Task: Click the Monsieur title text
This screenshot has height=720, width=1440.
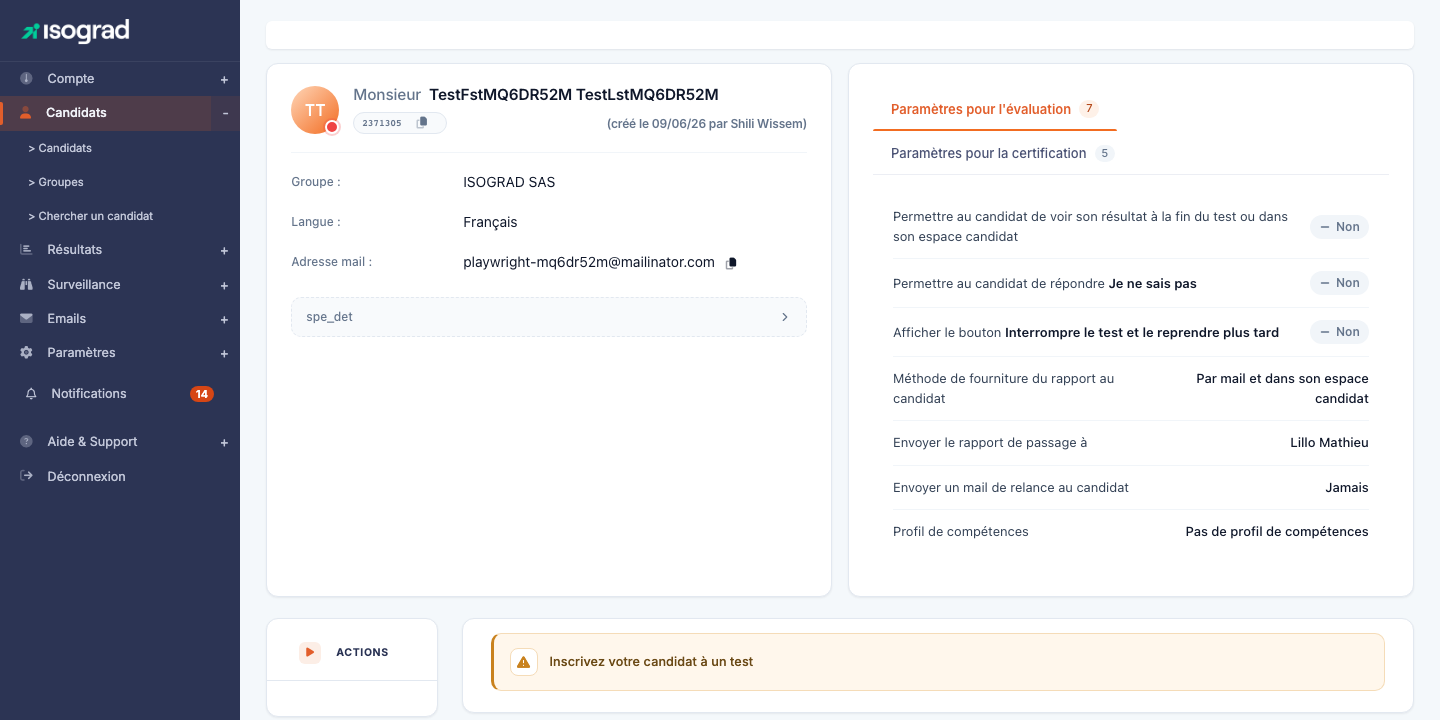Action: pyautogui.click(x=387, y=95)
